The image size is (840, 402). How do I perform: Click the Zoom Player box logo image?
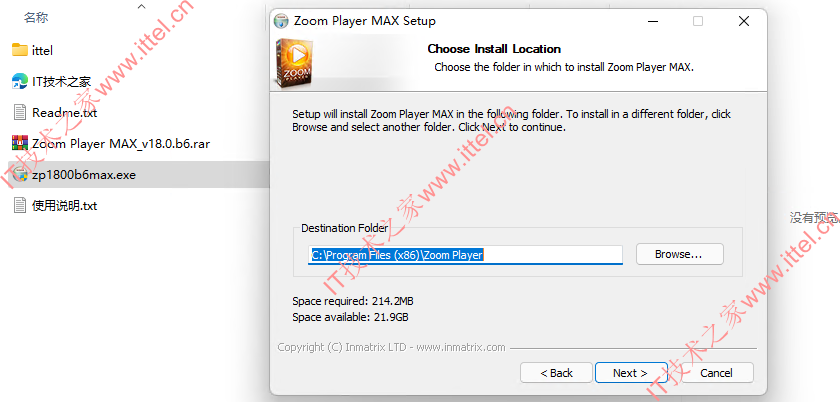point(293,63)
